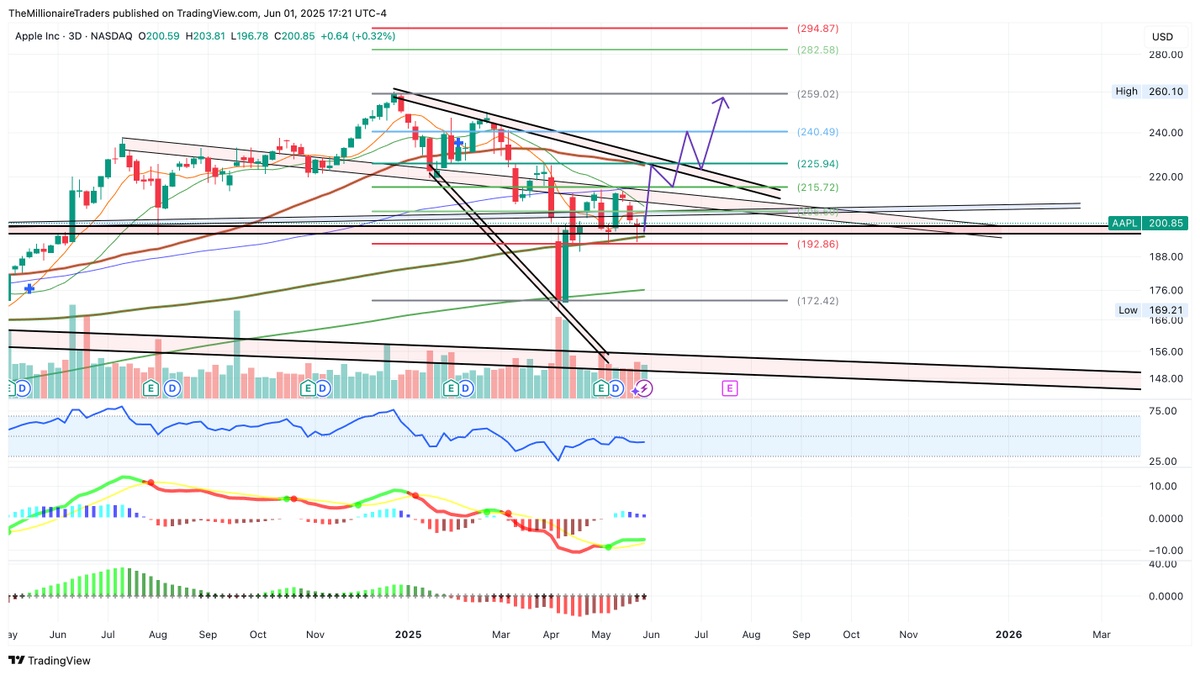Click the USD currency label
This screenshot has width=1200, height=675.
pos(1160,36)
